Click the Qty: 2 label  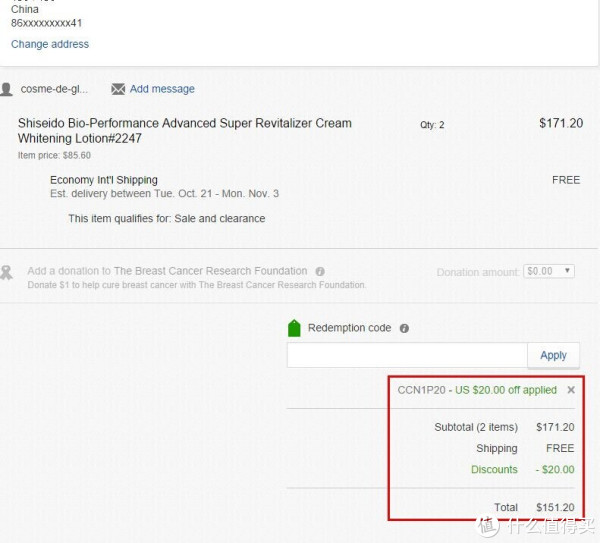click(x=432, y=125)
